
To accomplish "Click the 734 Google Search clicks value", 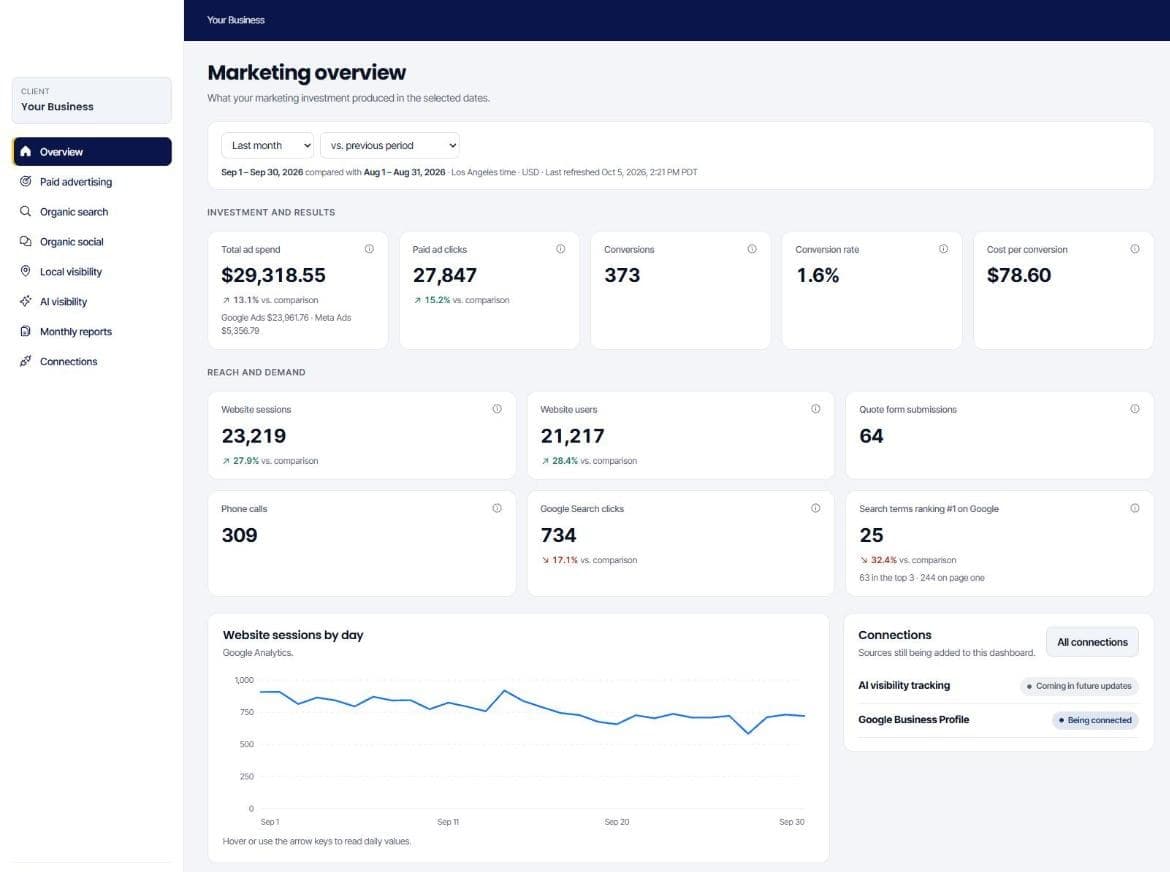I will pyautogui.click(x=558, y=535).
